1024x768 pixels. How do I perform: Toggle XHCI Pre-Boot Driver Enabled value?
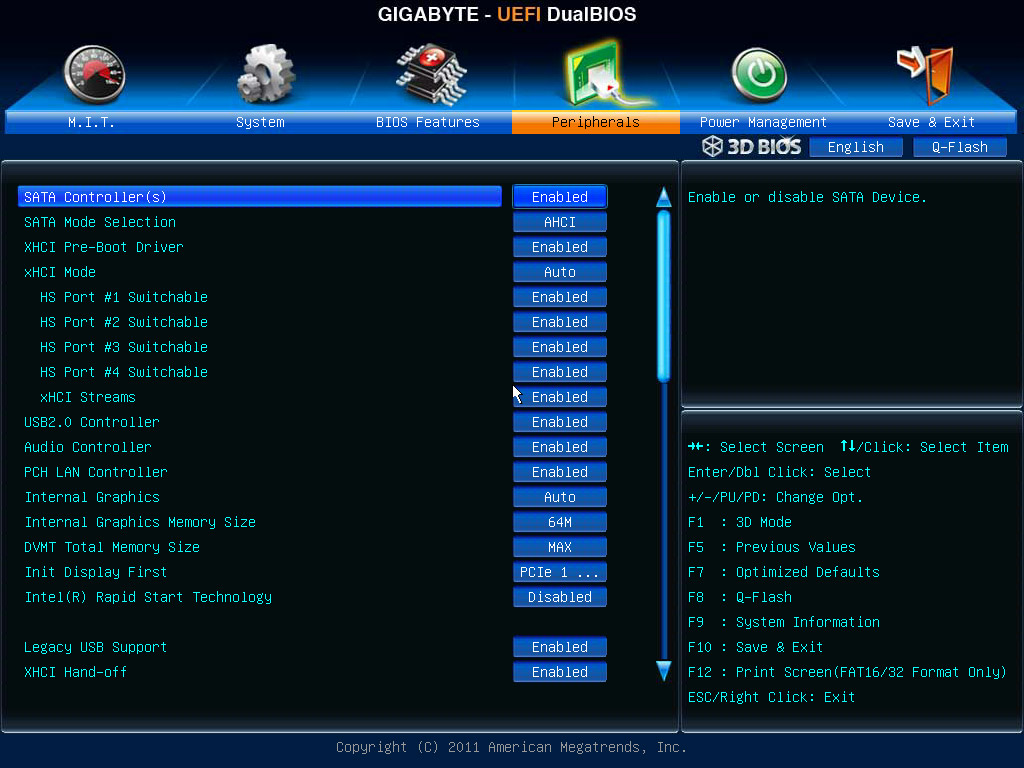click(560, 247)
